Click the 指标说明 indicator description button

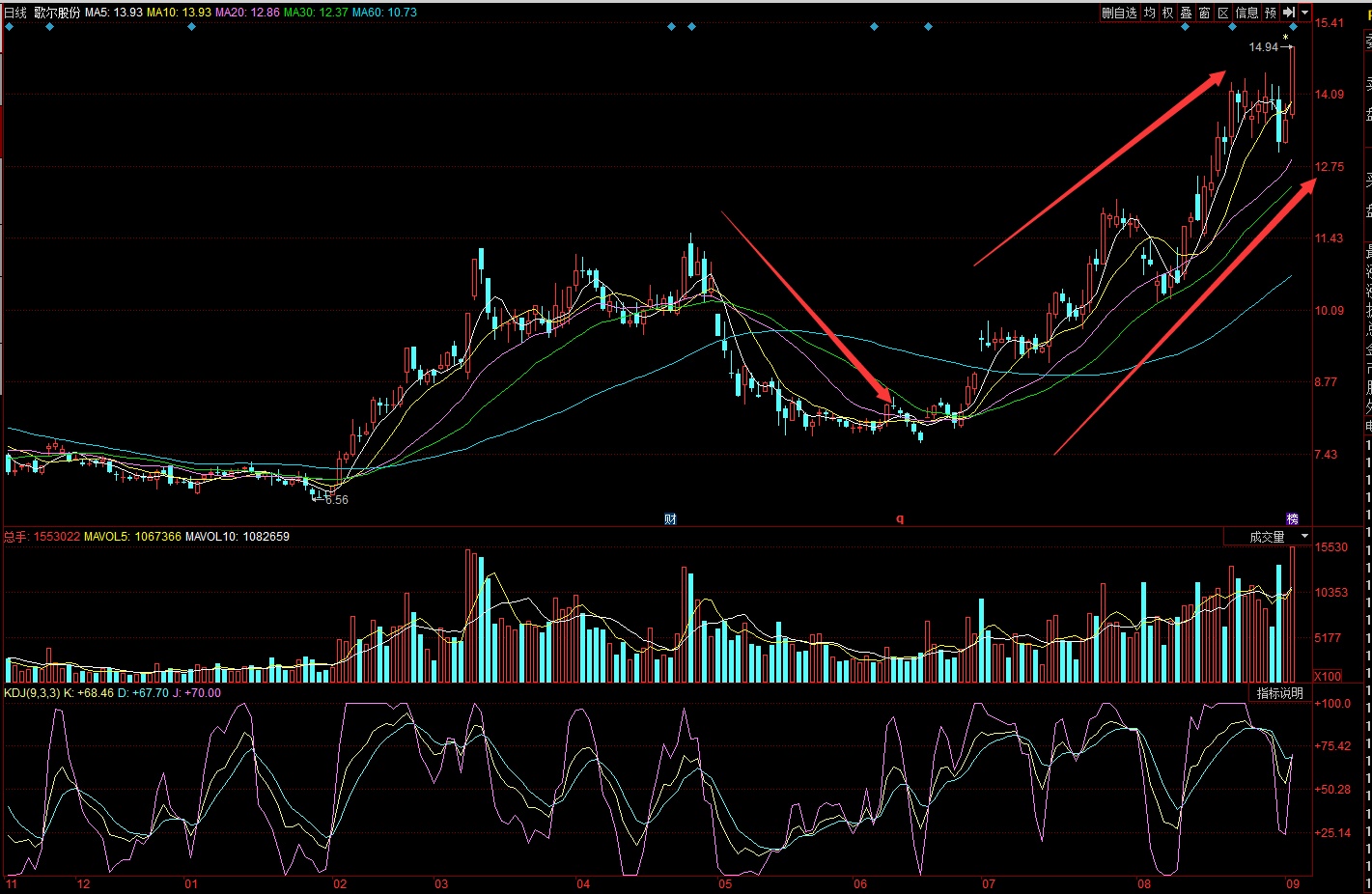tap(1279, 693)
